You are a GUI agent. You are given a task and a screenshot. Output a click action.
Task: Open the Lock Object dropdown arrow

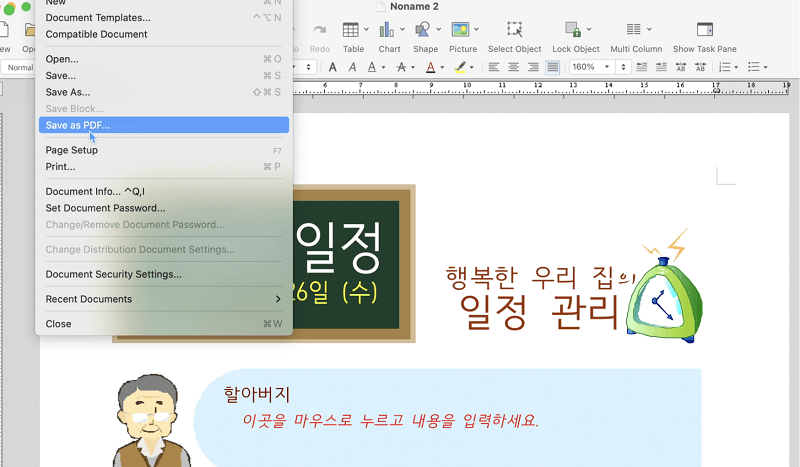click(589, 30)
